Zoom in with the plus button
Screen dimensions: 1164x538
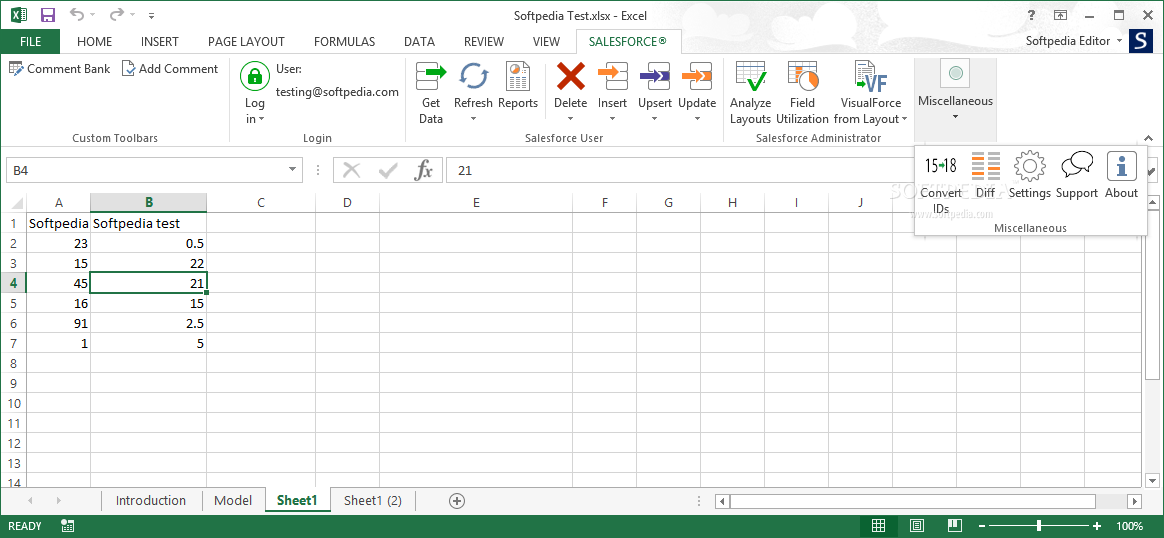(x=1096, y=526)
